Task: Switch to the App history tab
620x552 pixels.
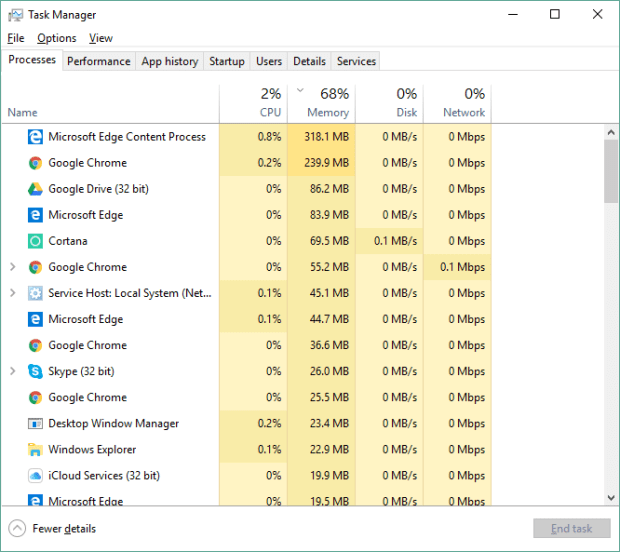Action: pos(170,61)
